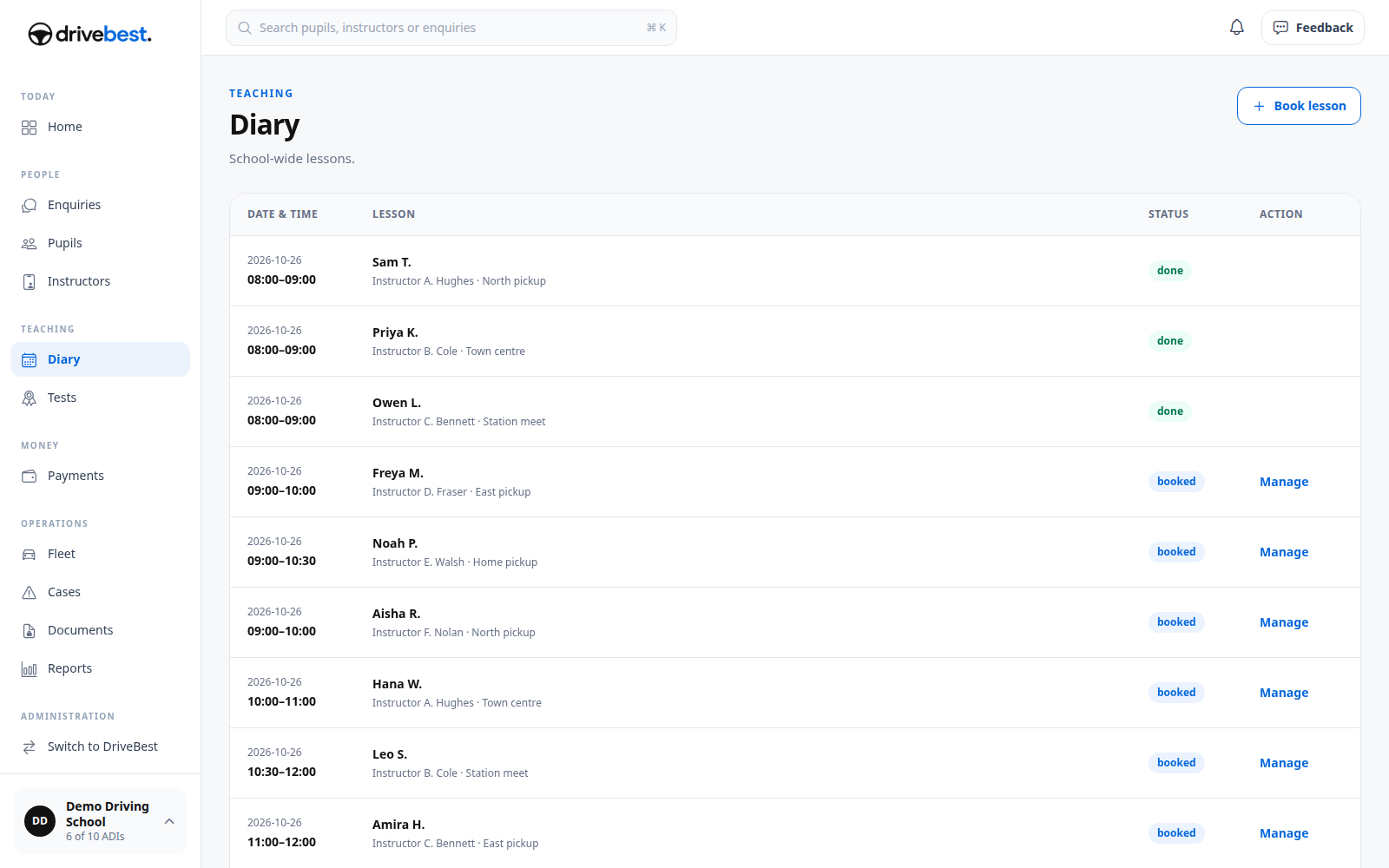Click the Payments wallet icon
The width and height of the screenshot is (1389, 868).
[x=30, y=476]
